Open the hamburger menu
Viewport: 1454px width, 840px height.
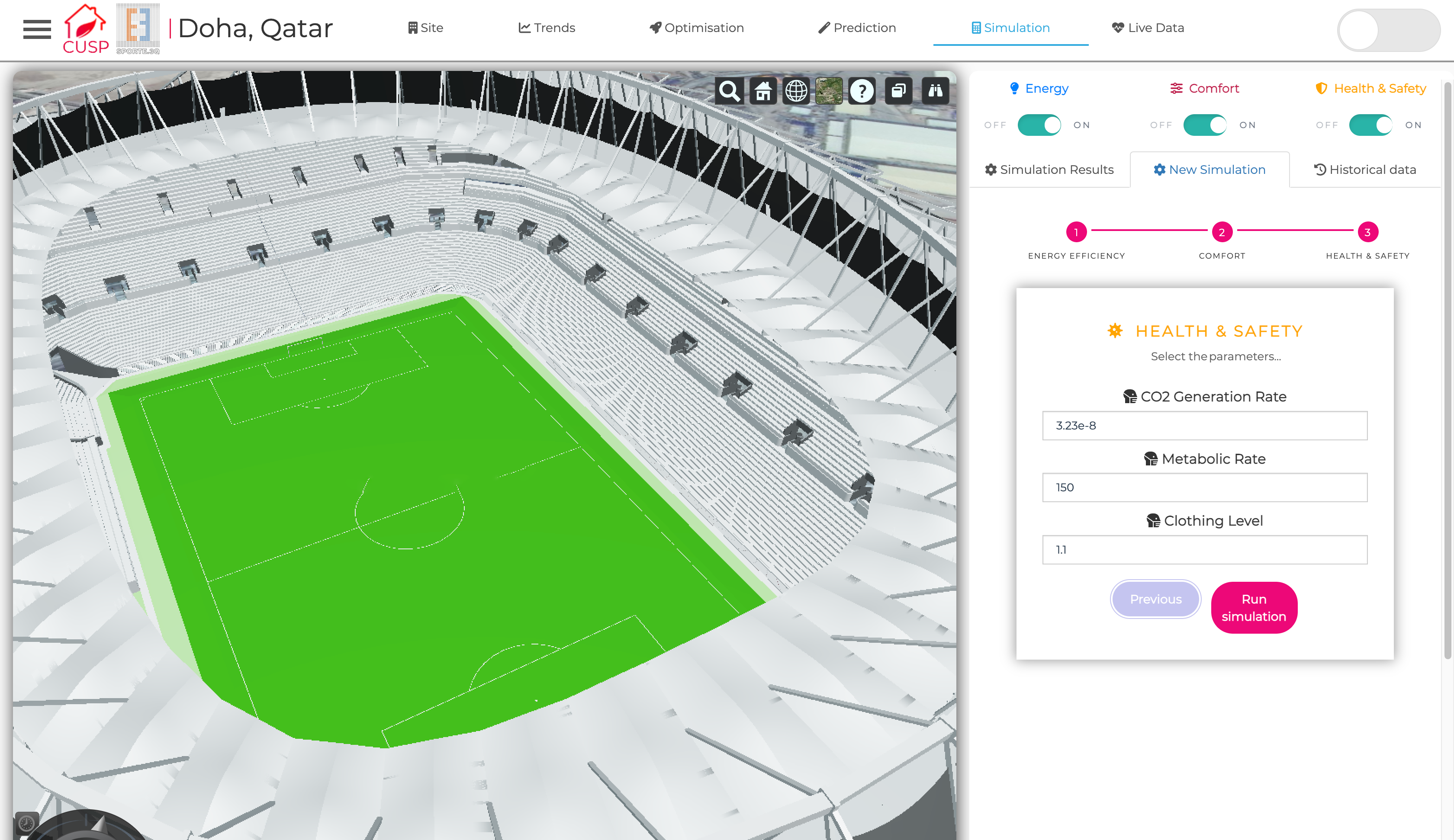click(37, 29)
